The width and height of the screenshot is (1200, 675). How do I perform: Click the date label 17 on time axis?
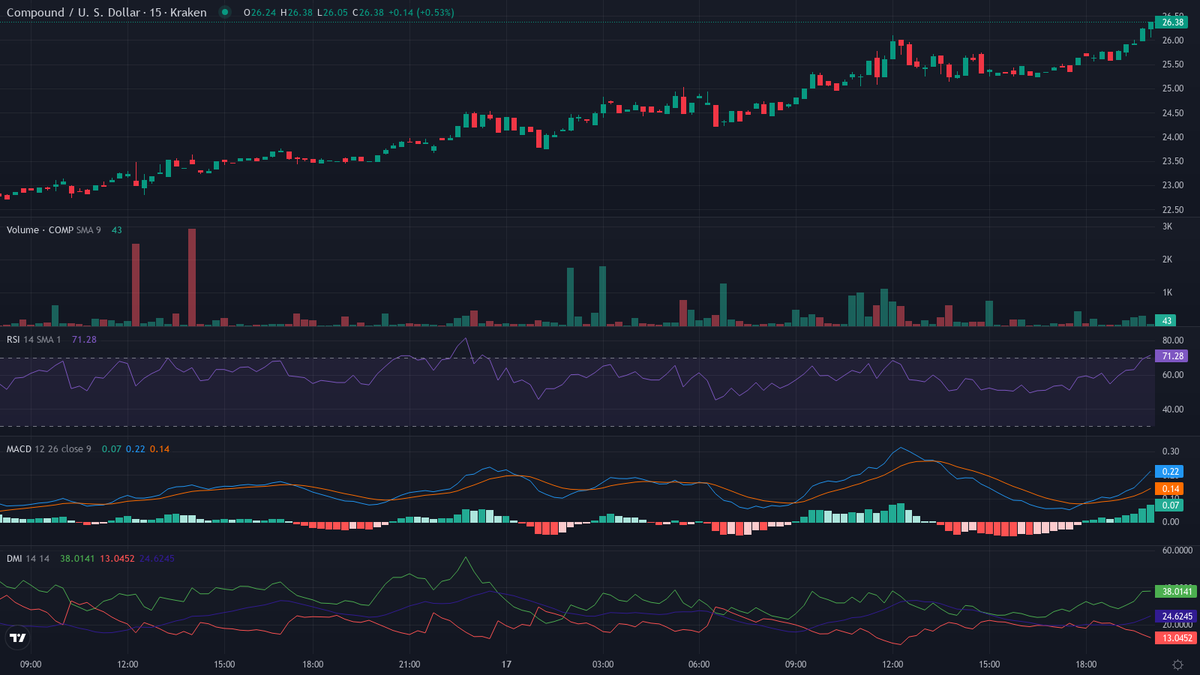point(506,664)
